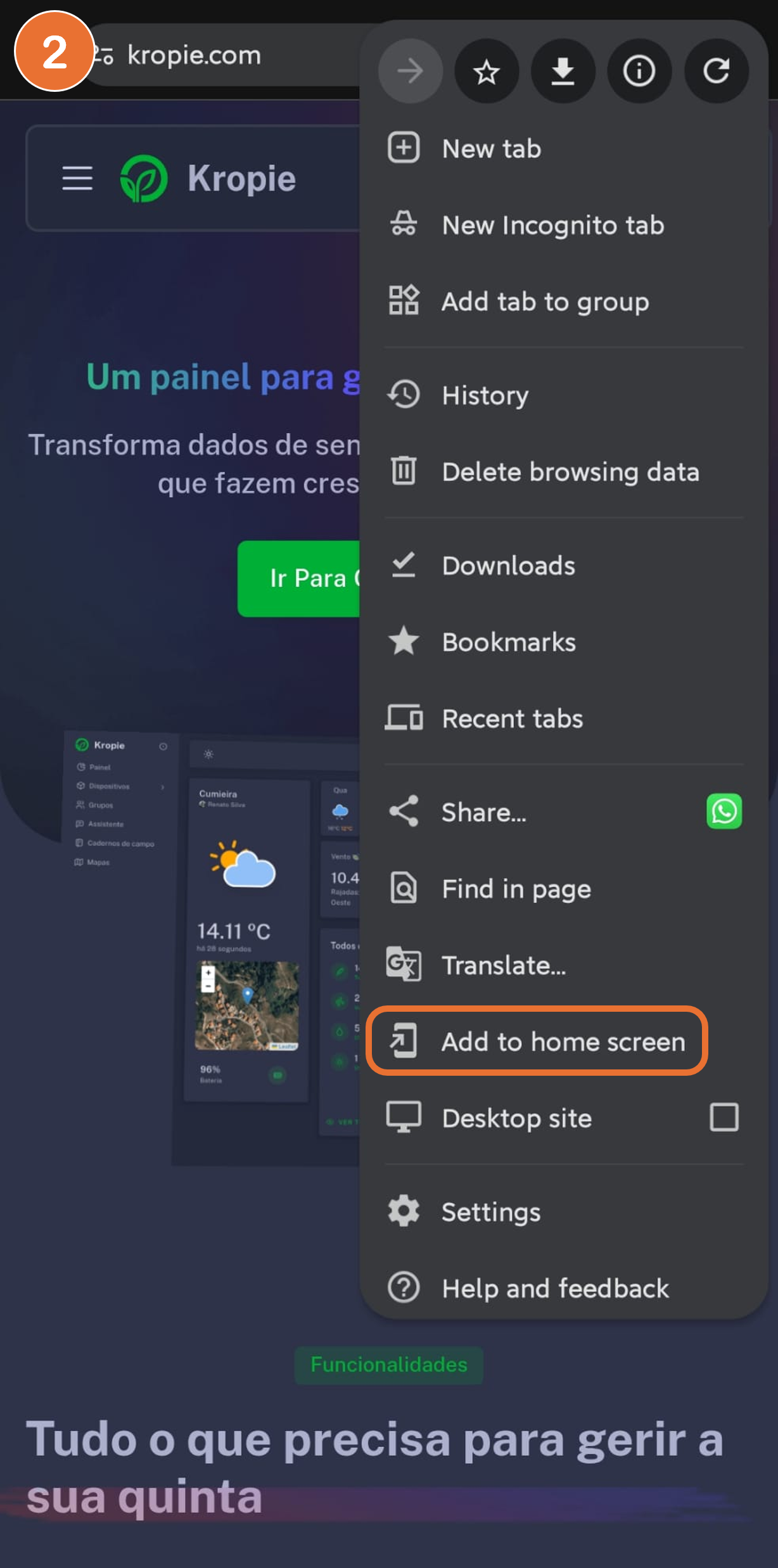The width and height of the screenshot is (778, 1568).
Task: Open Translate… option
Action: [x=504, y=965]
